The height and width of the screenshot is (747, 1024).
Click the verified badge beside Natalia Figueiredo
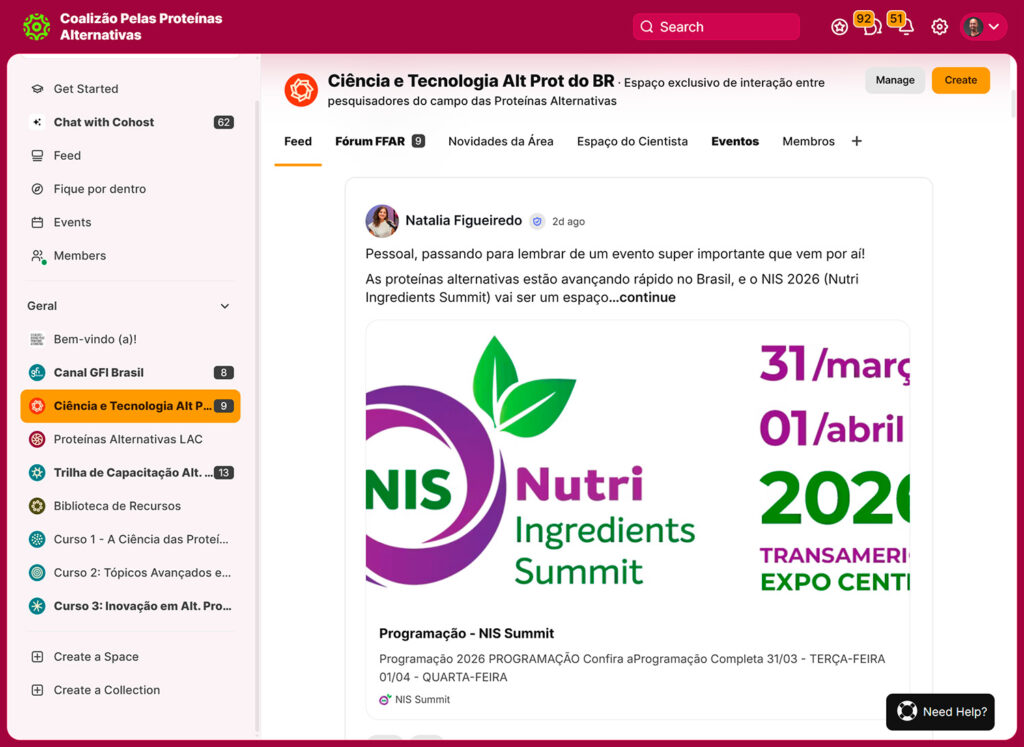coord(537,222)
